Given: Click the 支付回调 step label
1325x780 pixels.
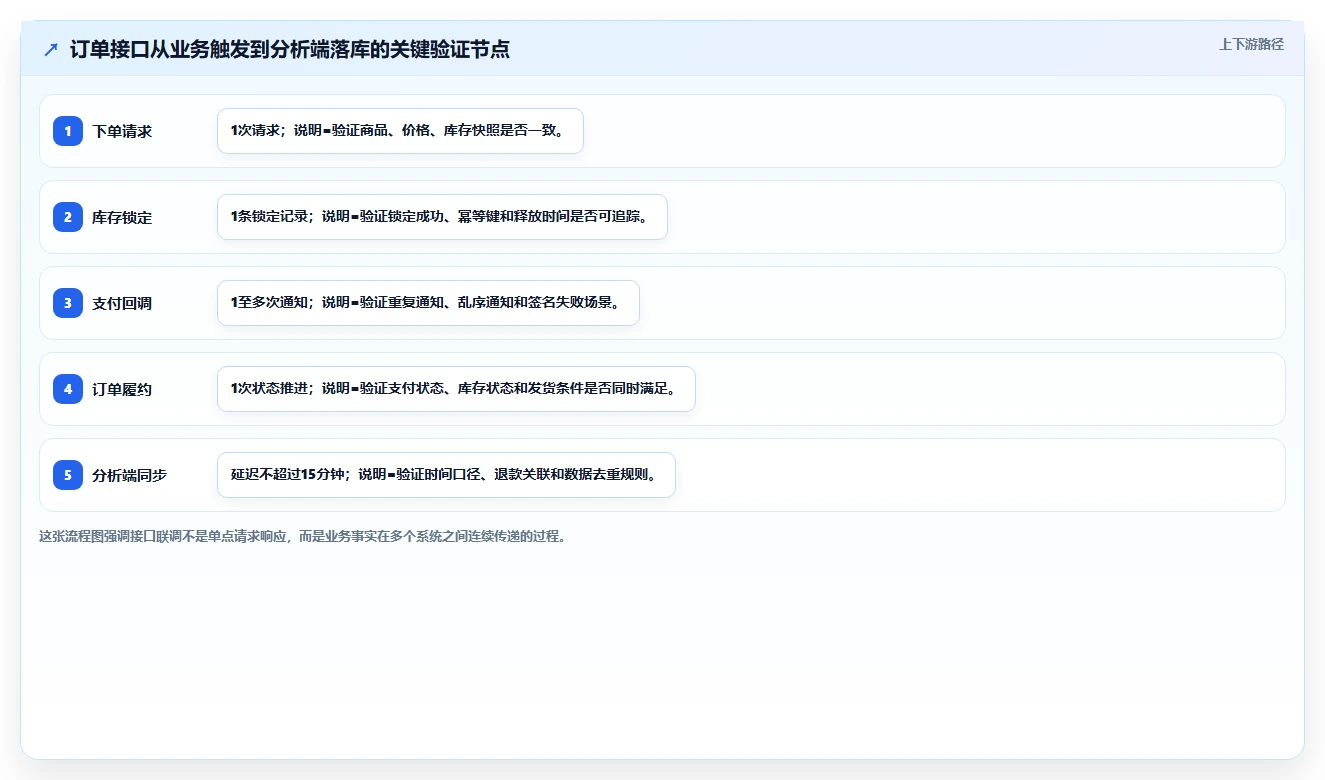Looking at the screenshot, I should [x=122, y=303].
